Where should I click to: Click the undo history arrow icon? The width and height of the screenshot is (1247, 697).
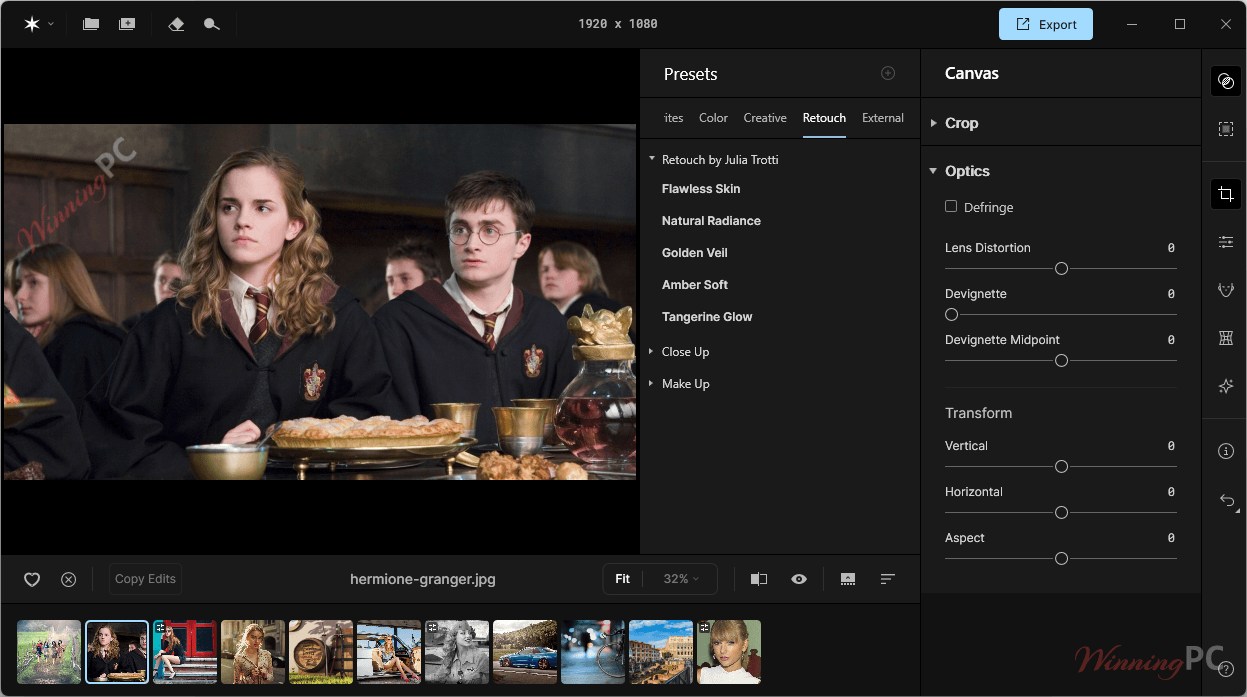1226,500
